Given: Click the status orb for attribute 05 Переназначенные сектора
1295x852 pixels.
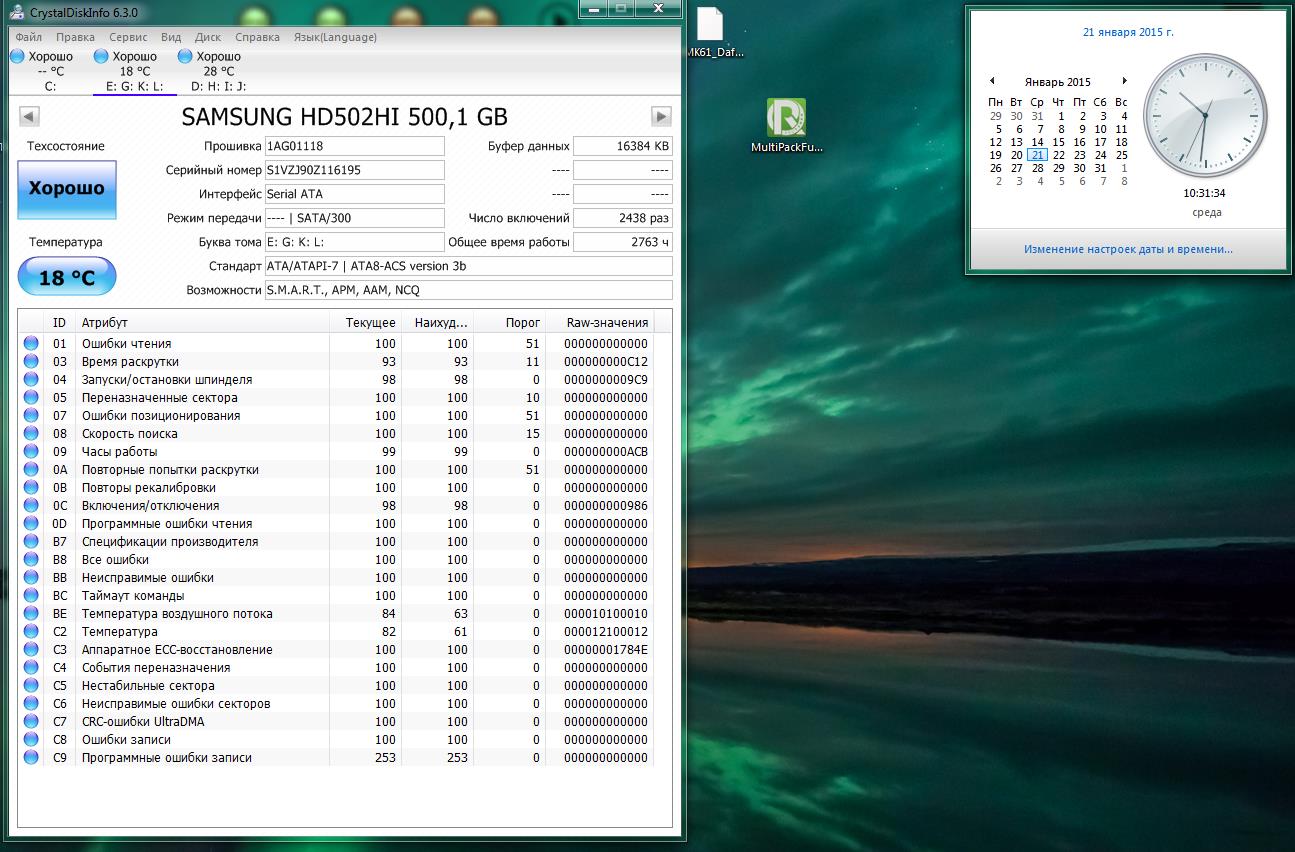Looking at the screenshot, I should (x=31, y=398).
